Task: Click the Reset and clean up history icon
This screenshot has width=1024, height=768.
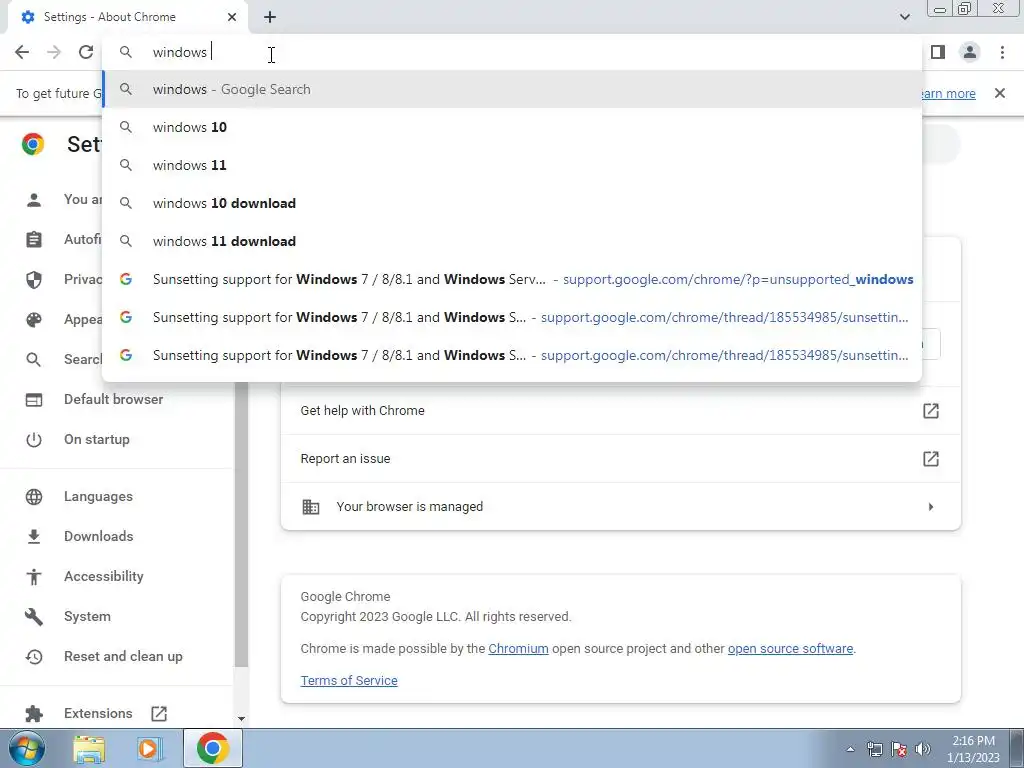Action: 33,656
